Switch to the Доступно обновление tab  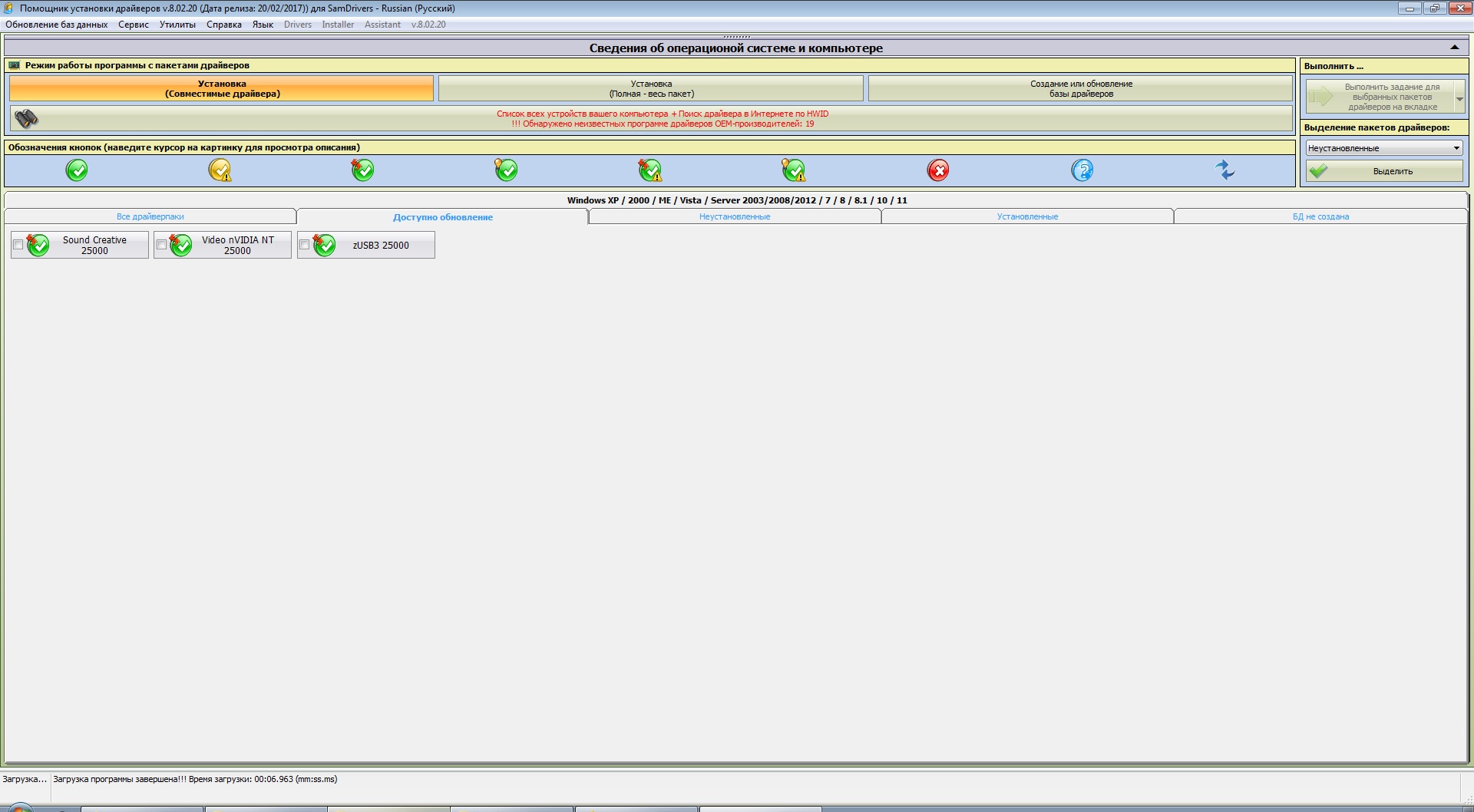click(443, 217)
